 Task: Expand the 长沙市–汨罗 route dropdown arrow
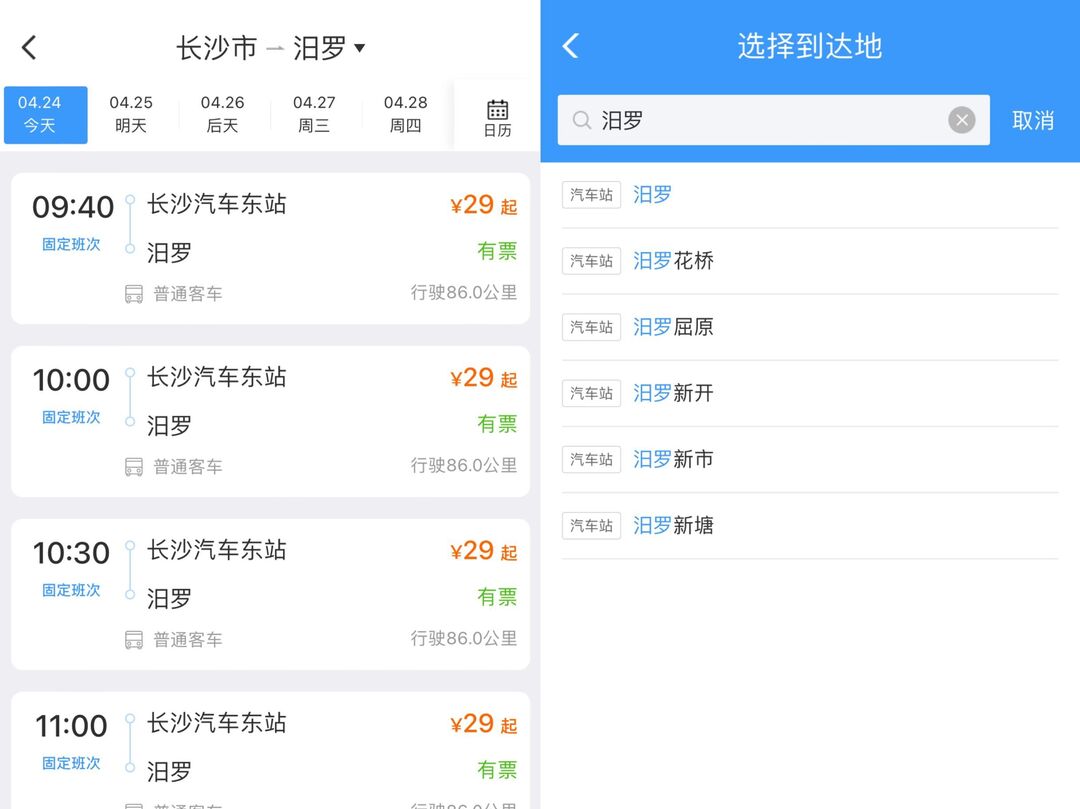click(360, 47)
